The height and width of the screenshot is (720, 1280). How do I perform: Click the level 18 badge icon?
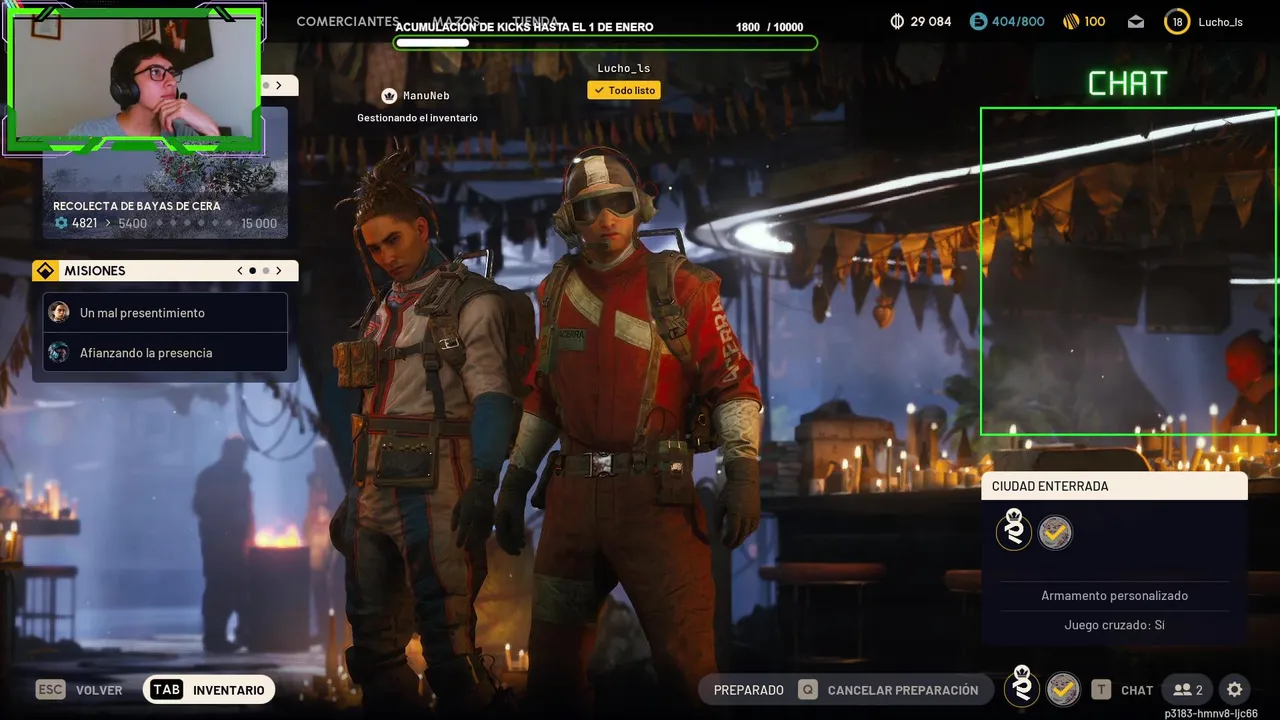click(1177, 21)
